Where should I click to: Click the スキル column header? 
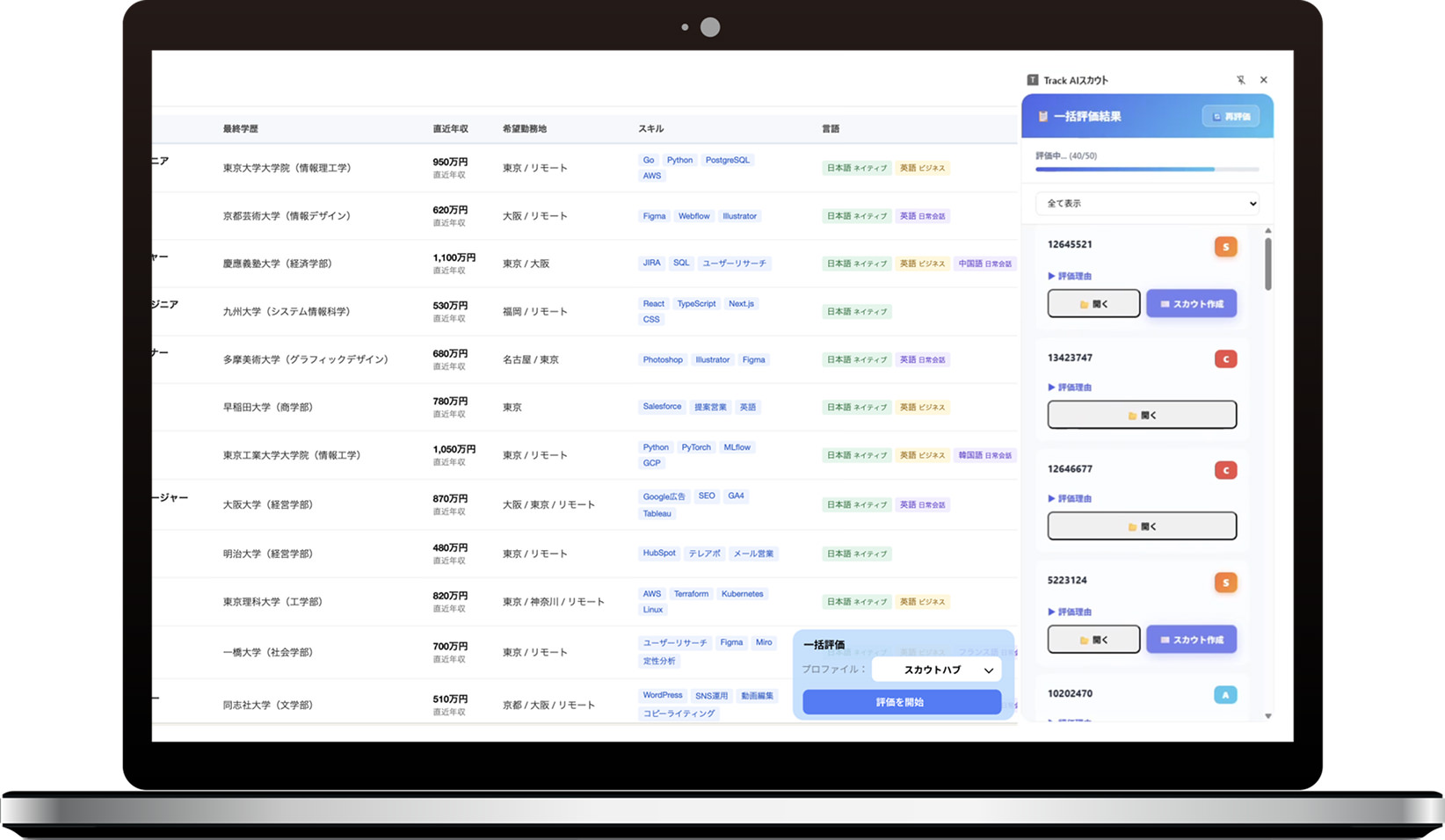(x=650, y=129)
